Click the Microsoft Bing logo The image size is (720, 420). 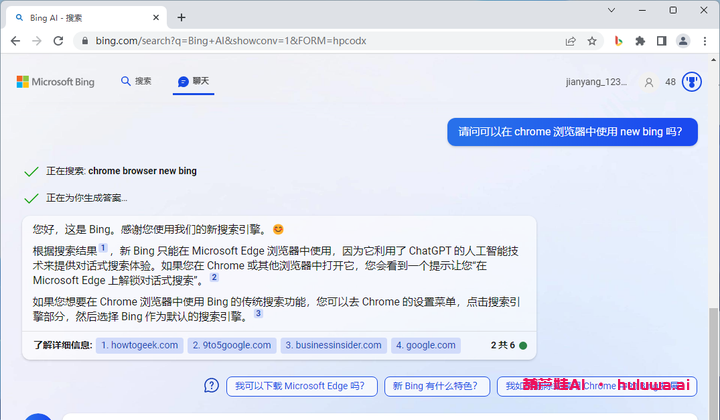tap(55, 82)
